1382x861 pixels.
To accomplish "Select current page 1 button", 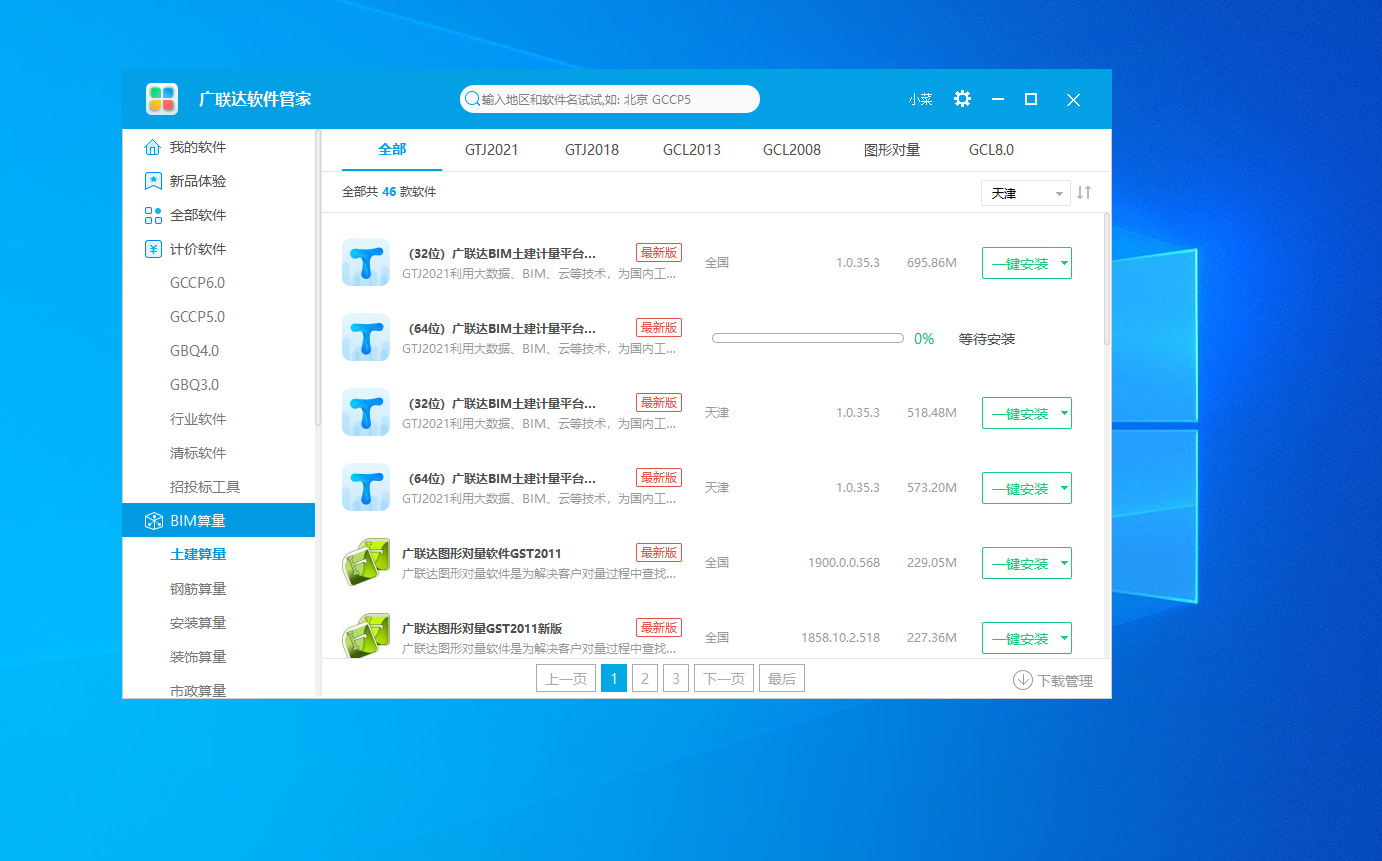I will [614, 679].
